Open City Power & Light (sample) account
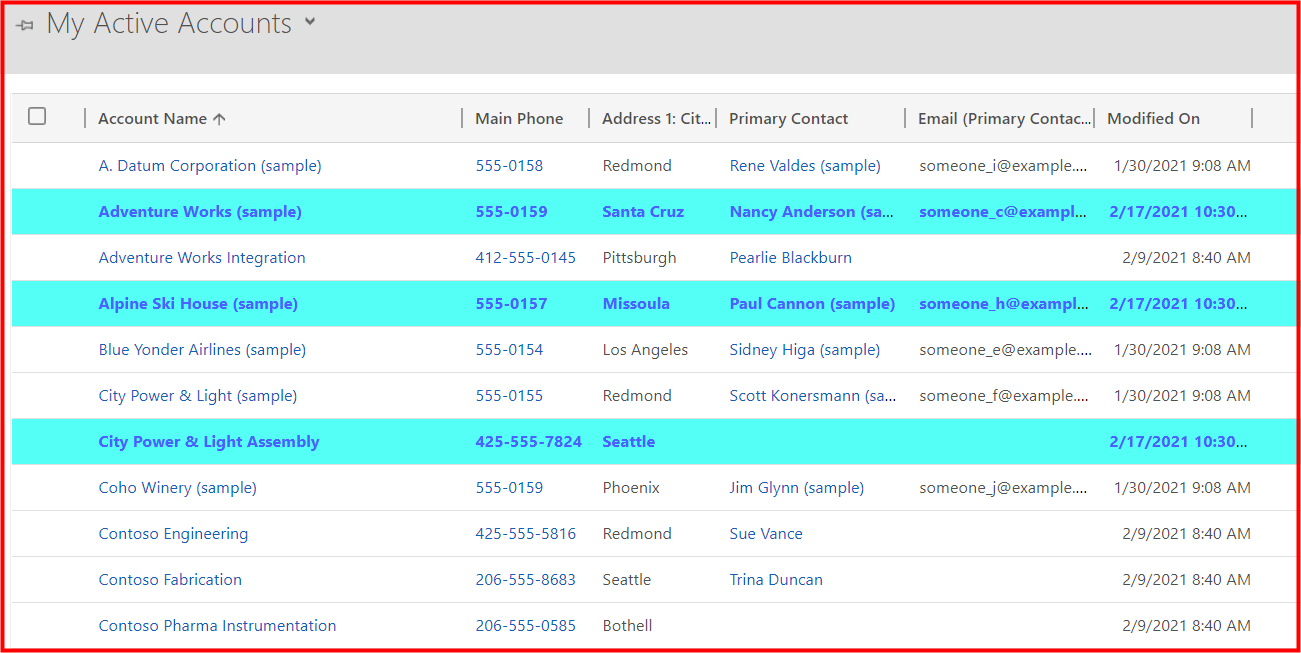Screen dimensions: 1301x653 198,396
